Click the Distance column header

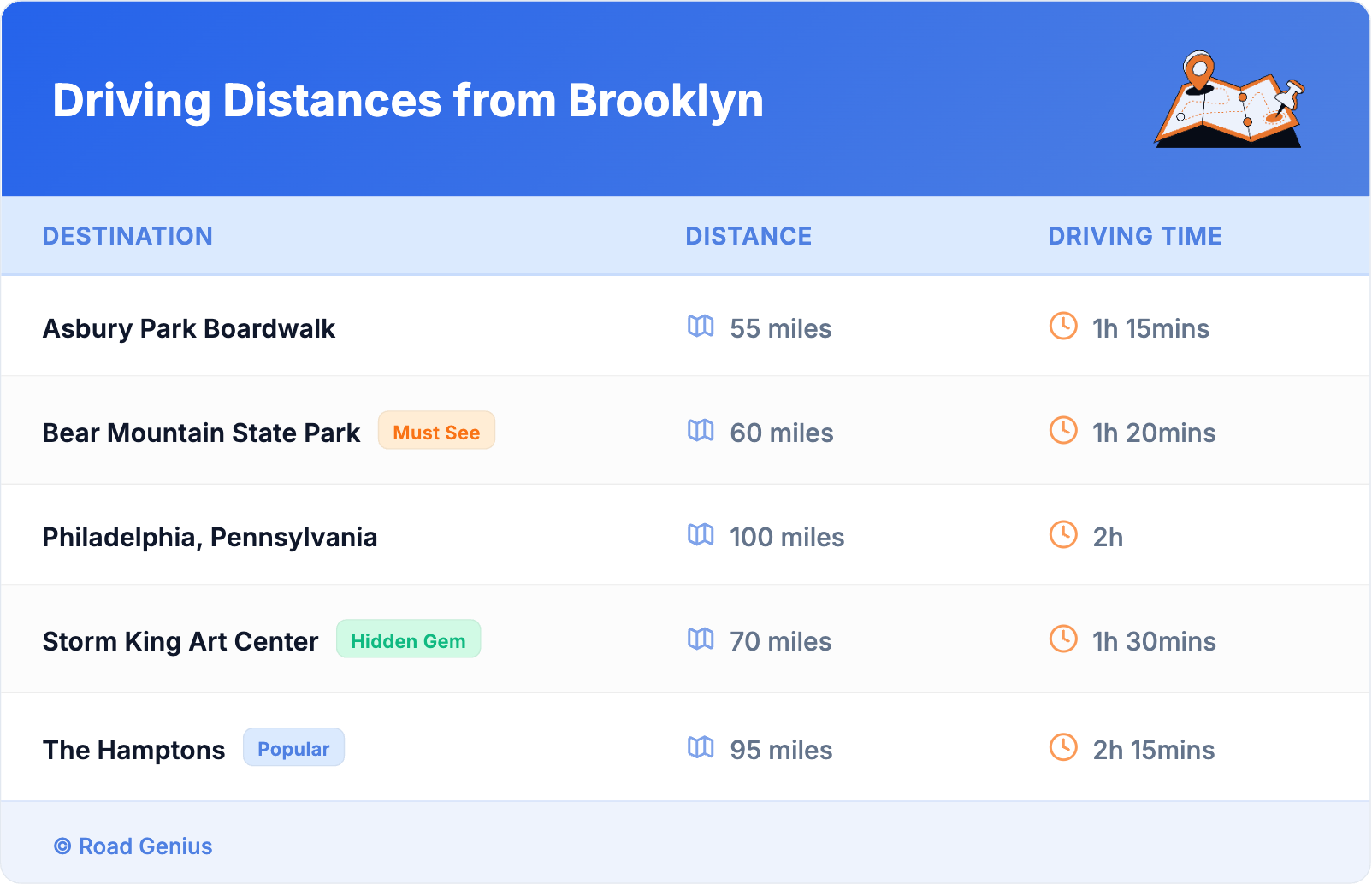(x=748, y=236)
